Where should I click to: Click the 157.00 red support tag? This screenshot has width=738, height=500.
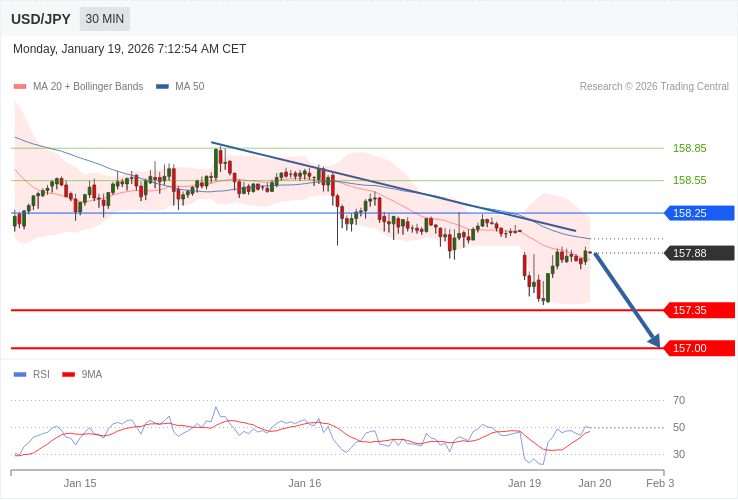click(x=699, y=348)
